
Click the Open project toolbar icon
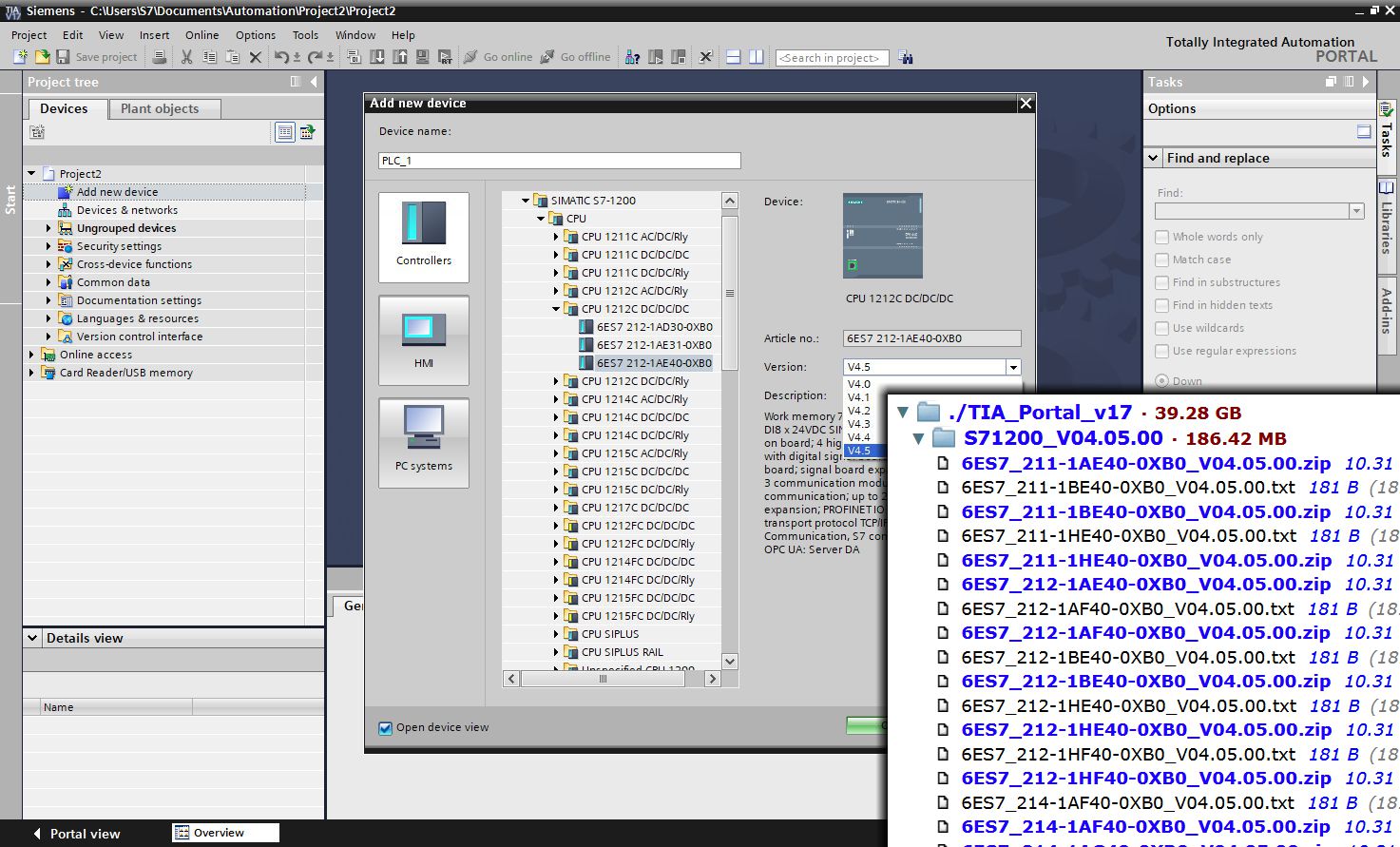point(42,57)
